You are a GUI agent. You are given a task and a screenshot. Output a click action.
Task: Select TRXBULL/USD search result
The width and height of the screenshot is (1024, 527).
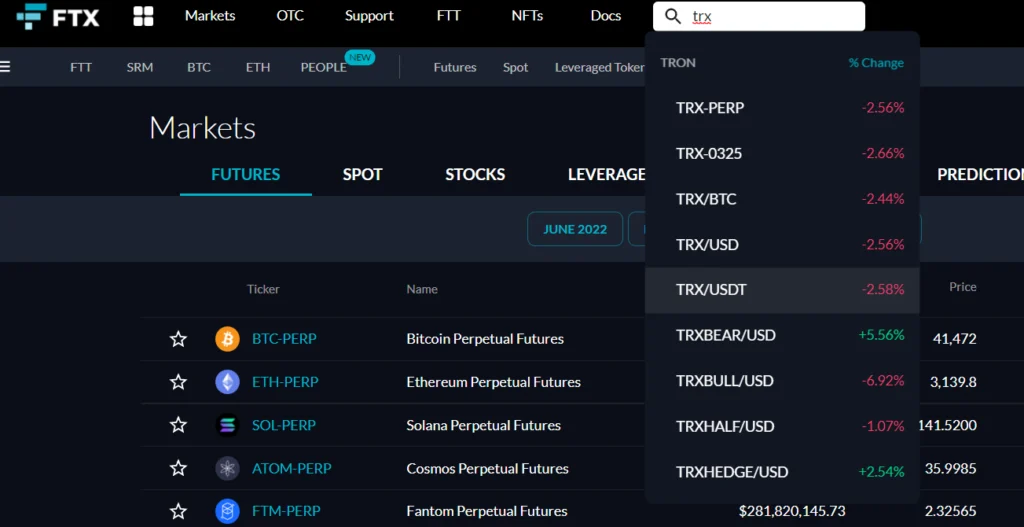point(782,381)
